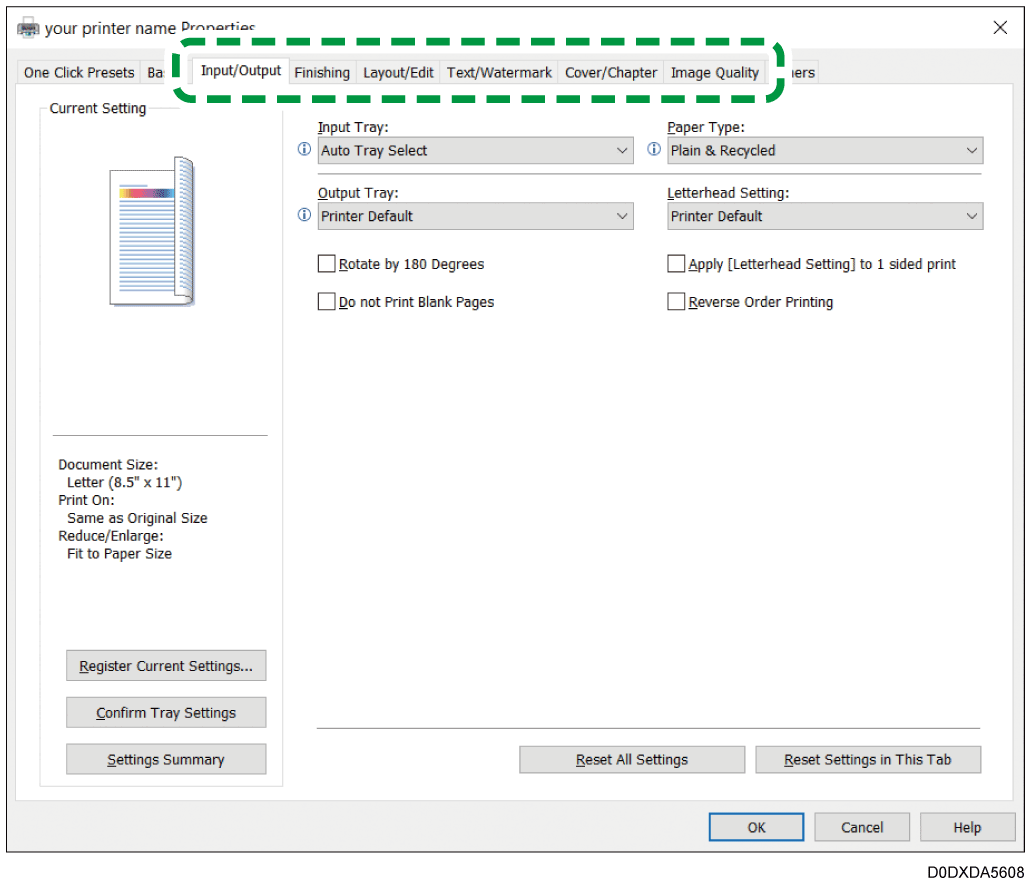1028x885 pixels.
Task: Switch to the Finishing tab
Action: click(322, 72)
